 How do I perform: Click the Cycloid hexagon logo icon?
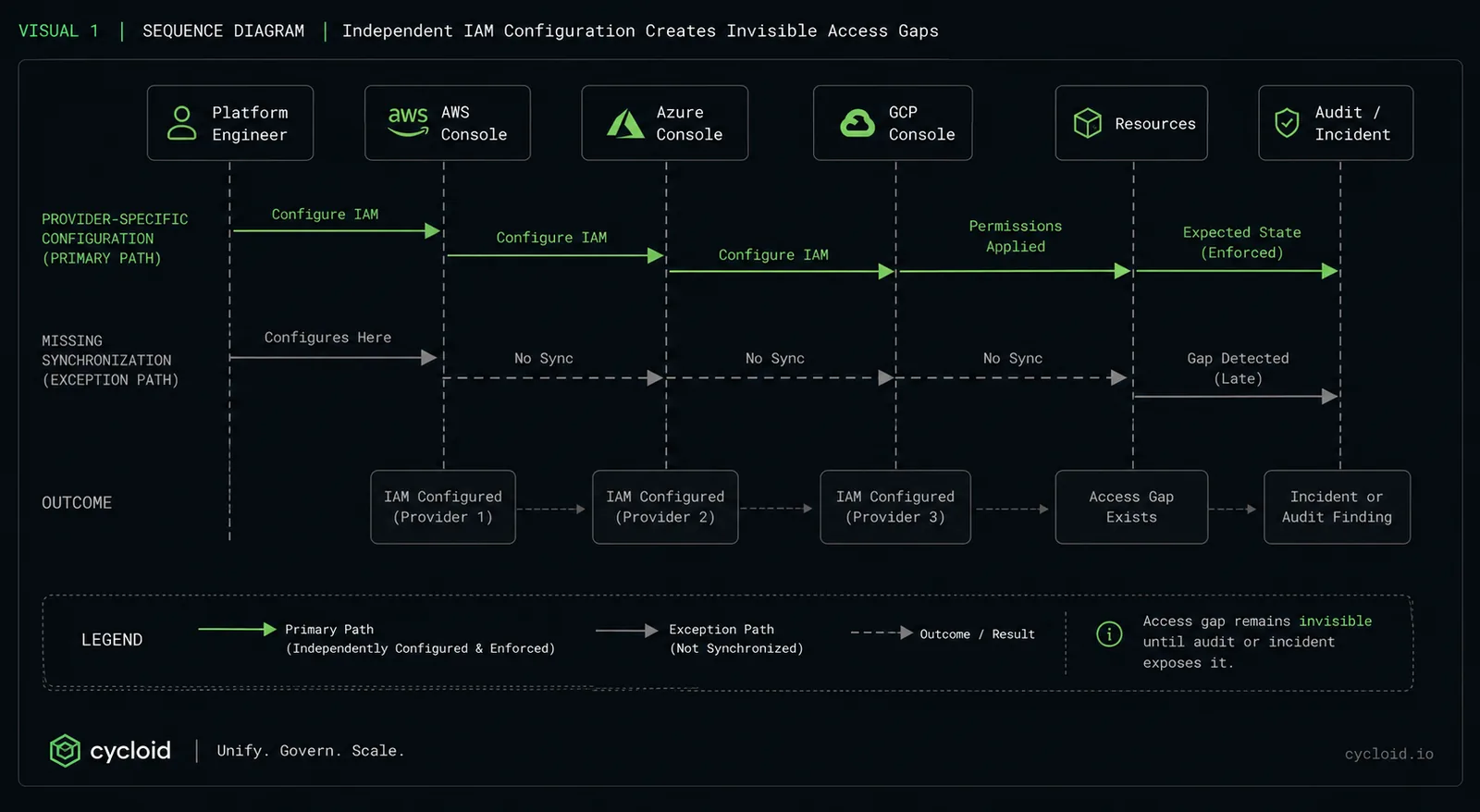[x=65, y=750]
